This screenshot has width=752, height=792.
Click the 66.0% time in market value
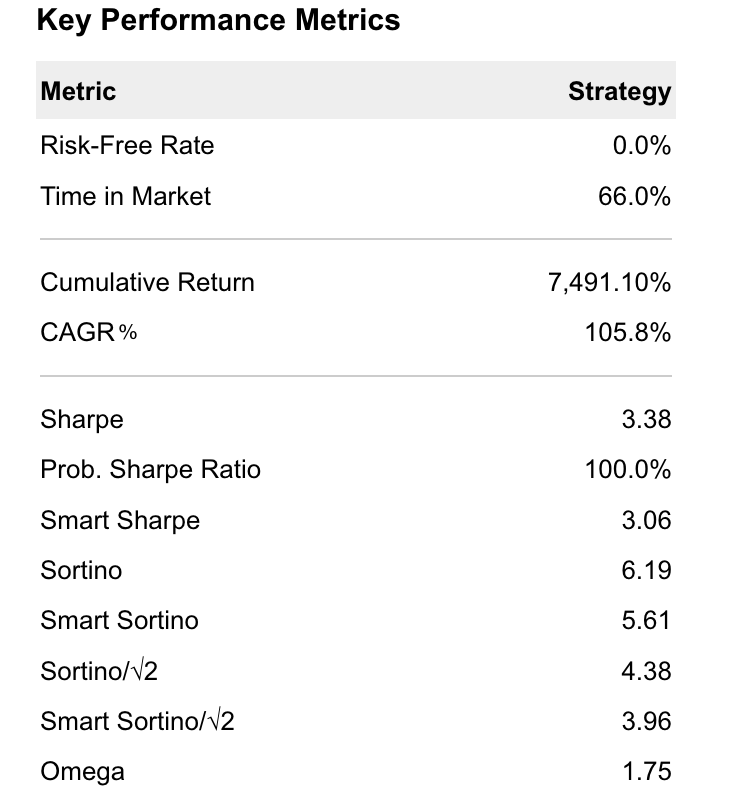[x=634, y=195]
